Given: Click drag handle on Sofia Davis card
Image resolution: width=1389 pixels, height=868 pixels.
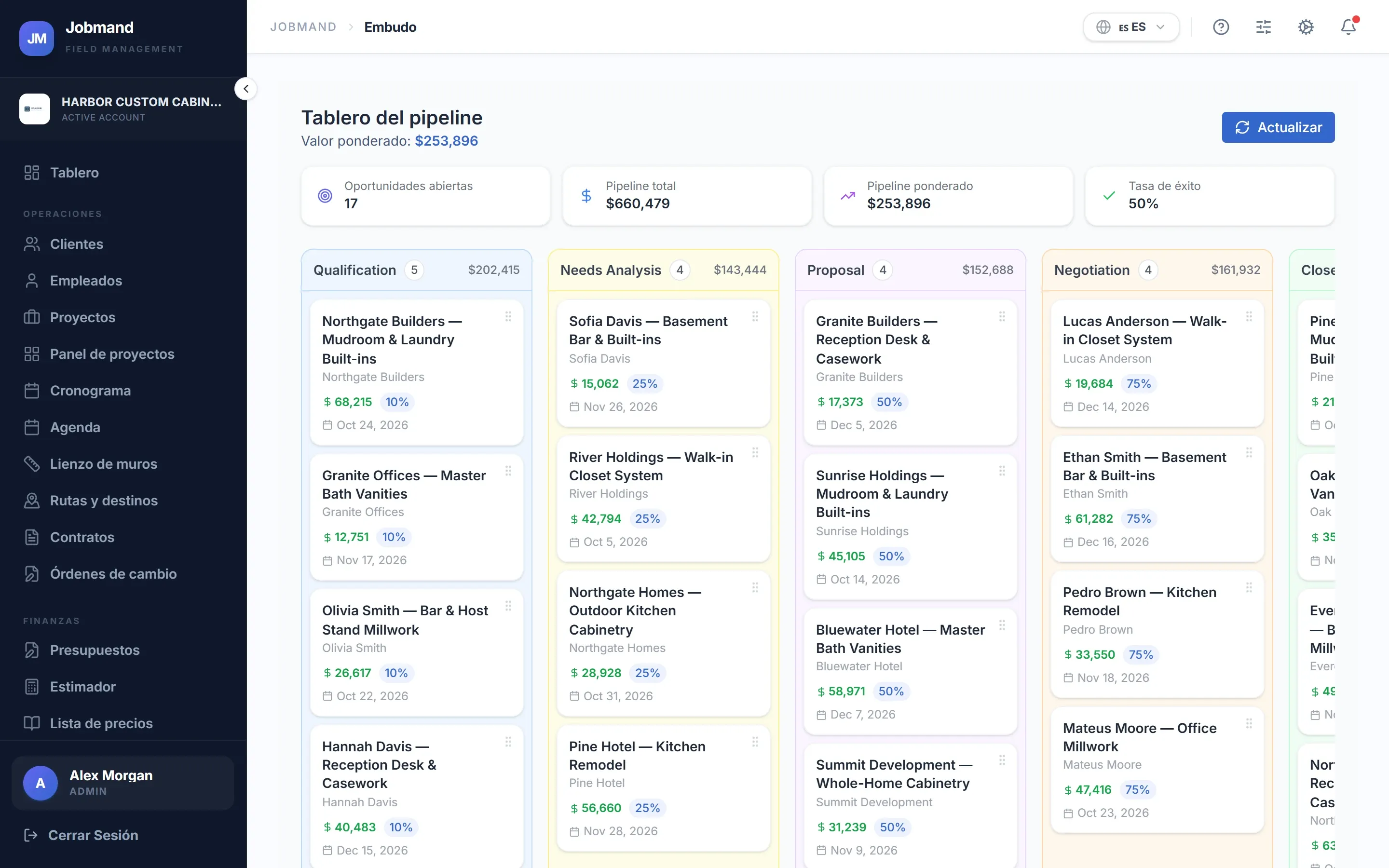Looking at the screenshot, I should (755, 316).
